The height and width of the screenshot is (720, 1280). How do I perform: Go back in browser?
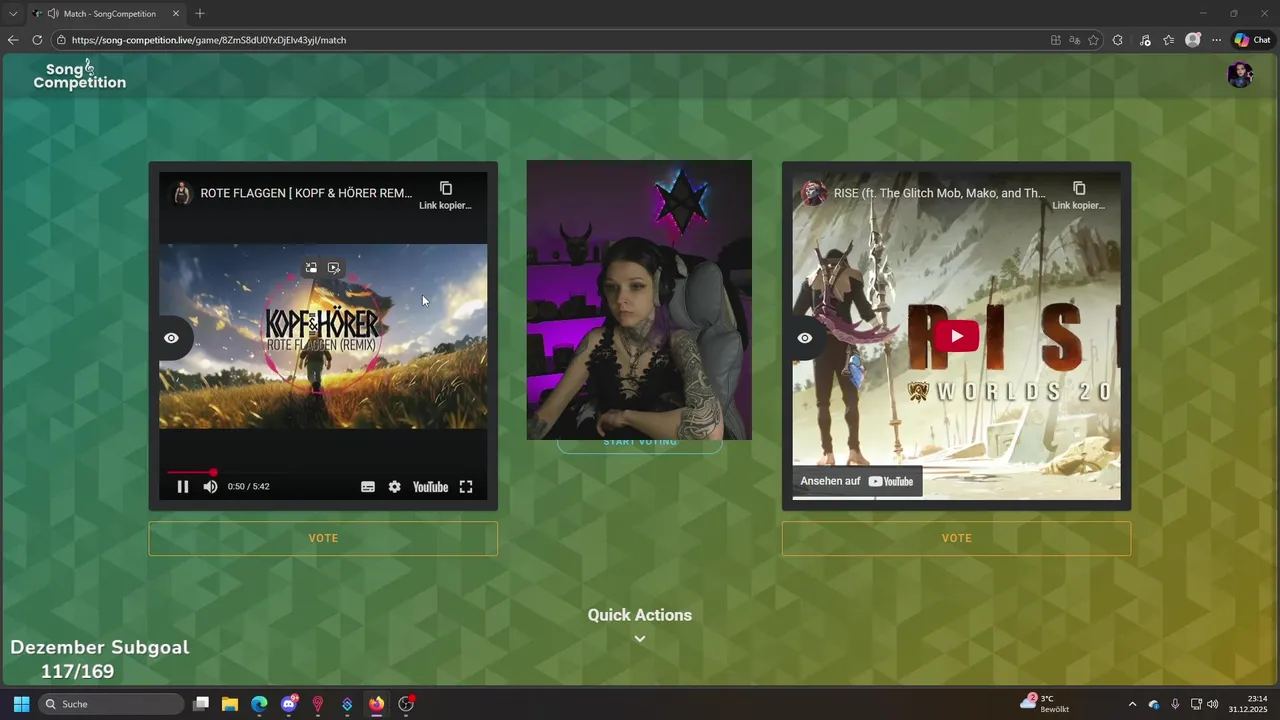(x=13, y=40)
